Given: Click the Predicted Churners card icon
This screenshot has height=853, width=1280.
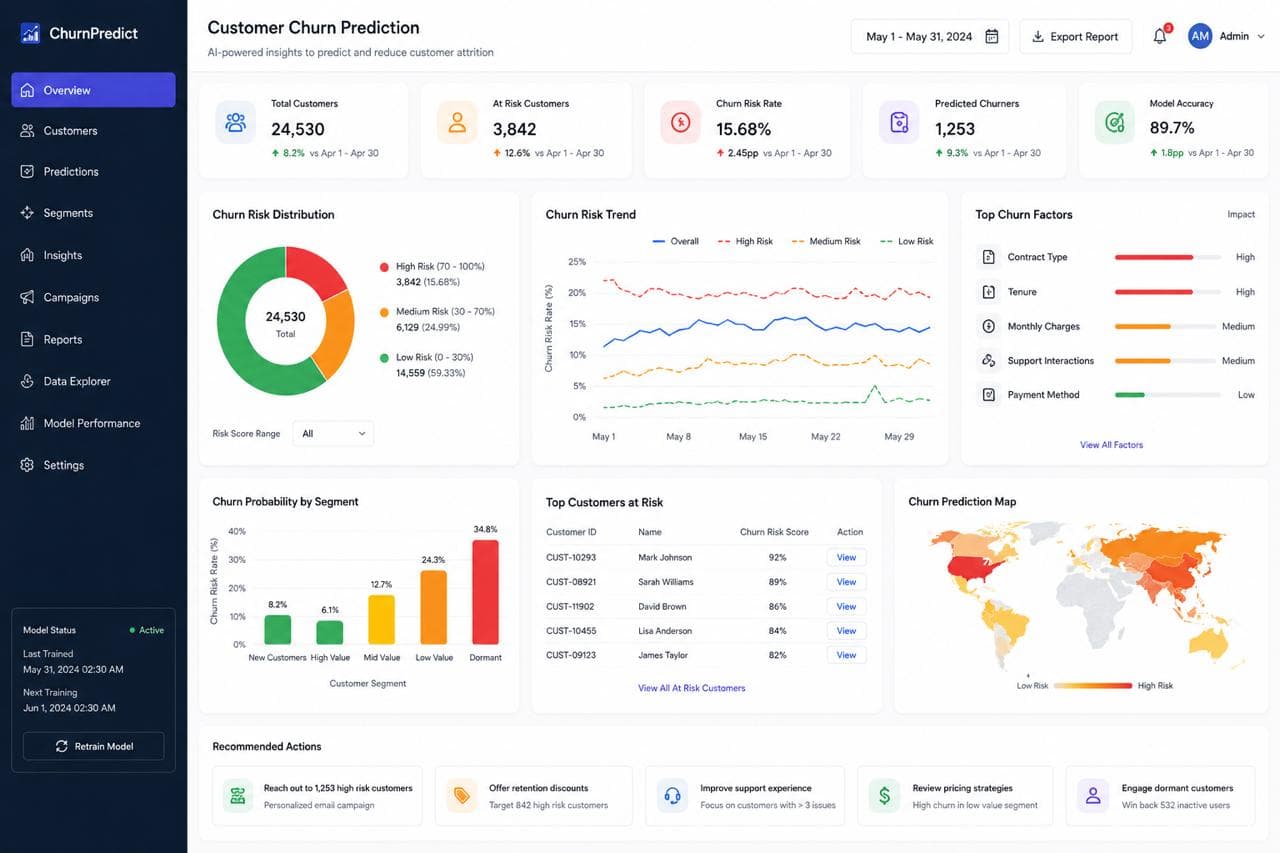Looking at the screenshot, I should 899,123.
